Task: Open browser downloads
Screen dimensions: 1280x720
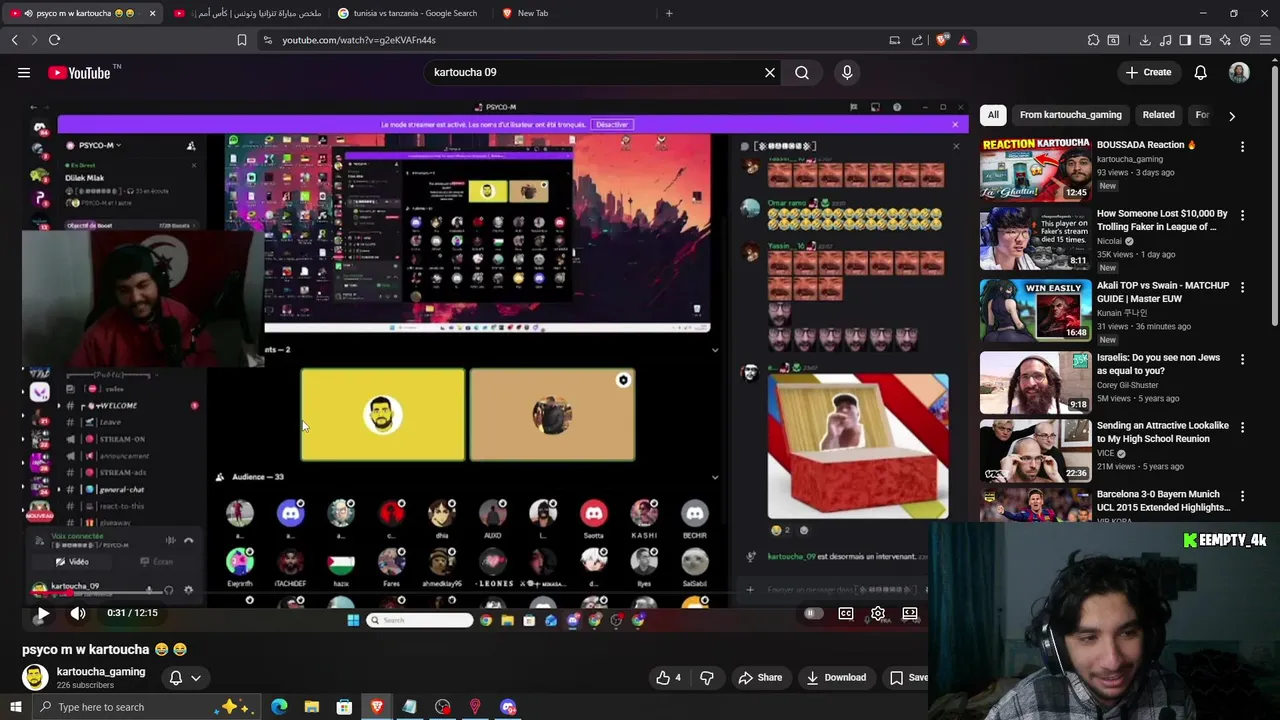Action: tap(1145, 40)
